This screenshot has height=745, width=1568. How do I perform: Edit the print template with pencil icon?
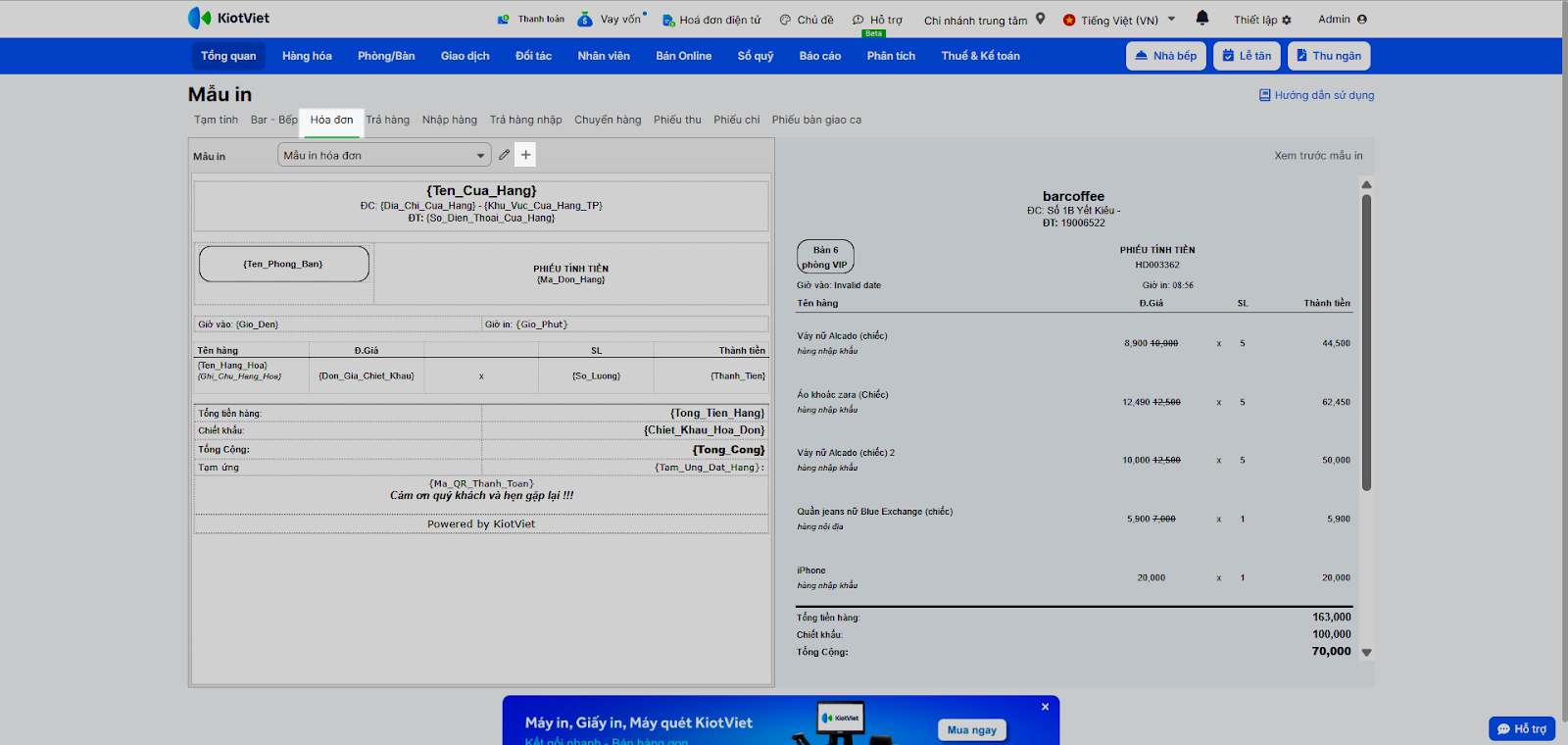504,155
